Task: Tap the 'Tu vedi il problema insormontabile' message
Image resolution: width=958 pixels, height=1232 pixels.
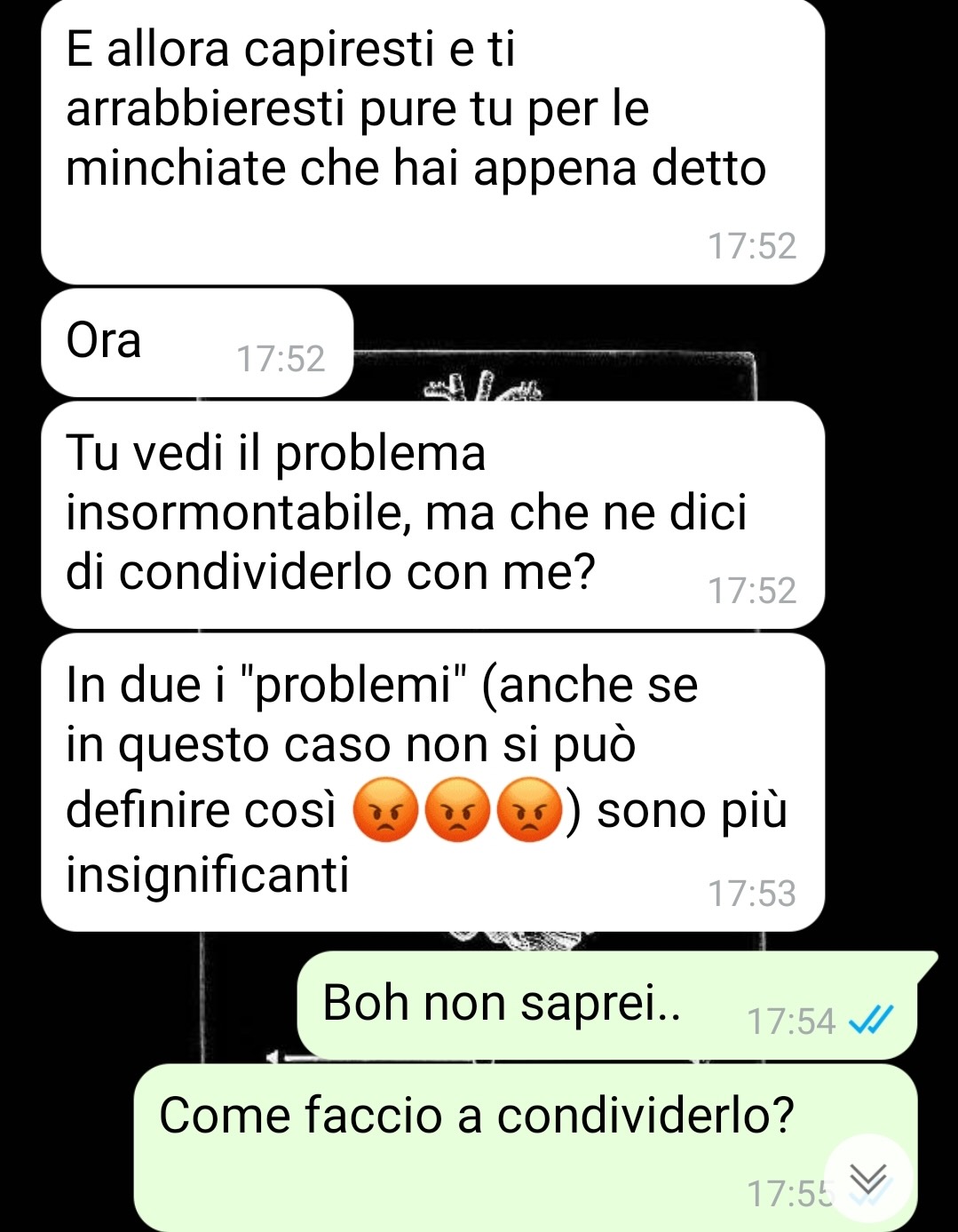Action: point(433,515)
